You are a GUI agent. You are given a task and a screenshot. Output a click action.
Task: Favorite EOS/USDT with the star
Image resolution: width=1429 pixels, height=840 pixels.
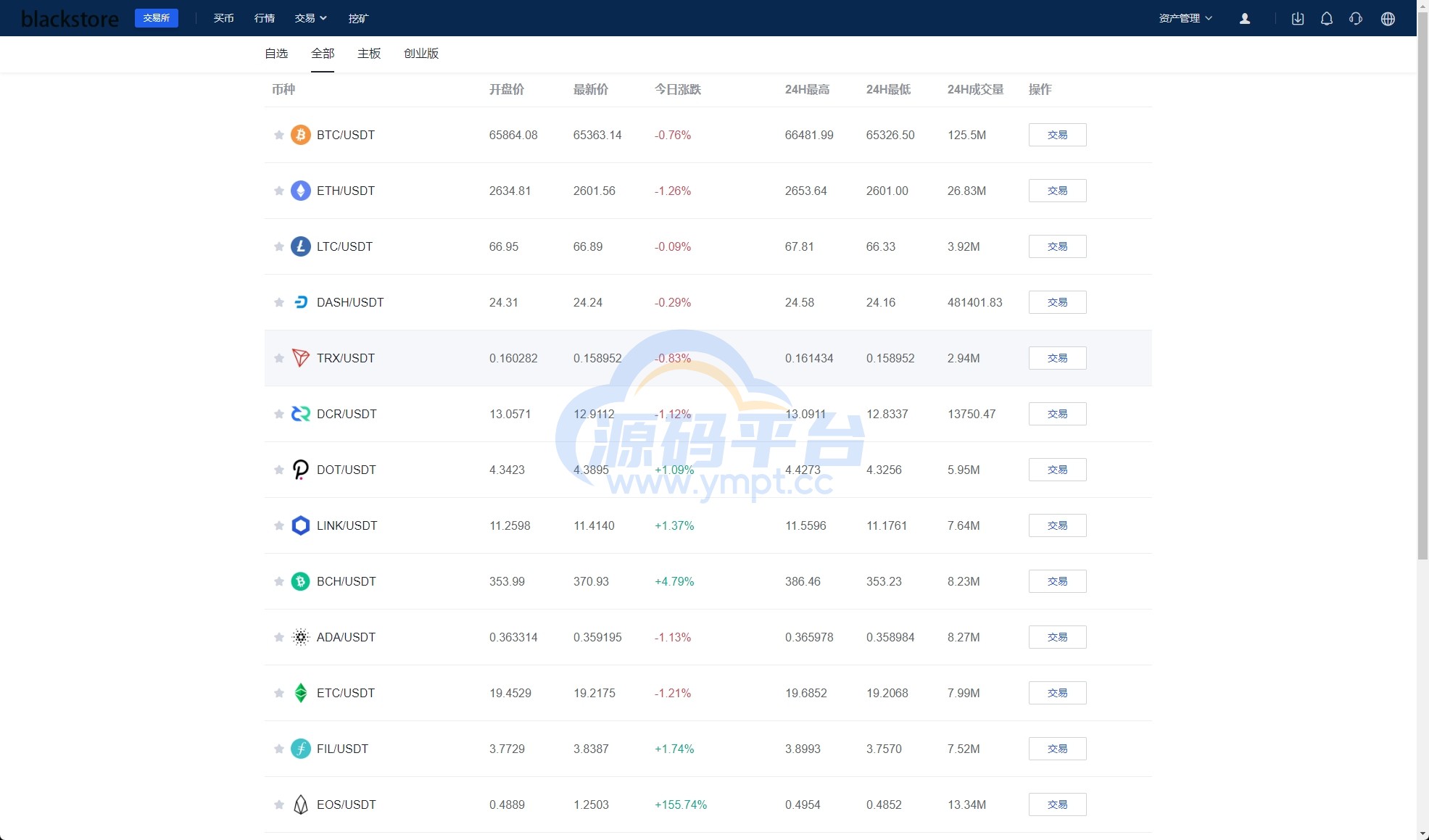coord(278,804)
